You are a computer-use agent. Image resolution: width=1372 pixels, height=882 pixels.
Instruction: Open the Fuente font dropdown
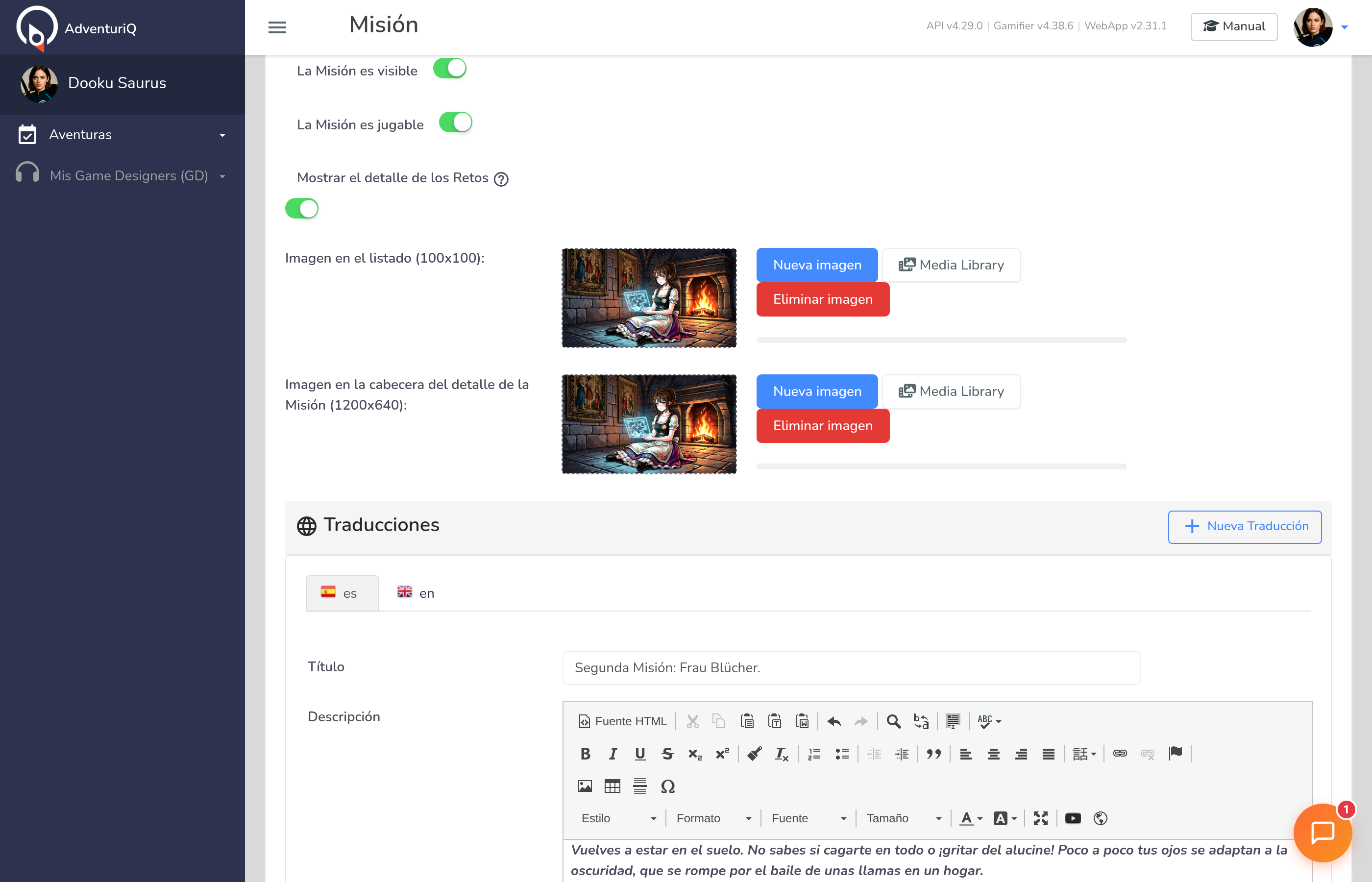pyautogui.click(x=809, y=818)
